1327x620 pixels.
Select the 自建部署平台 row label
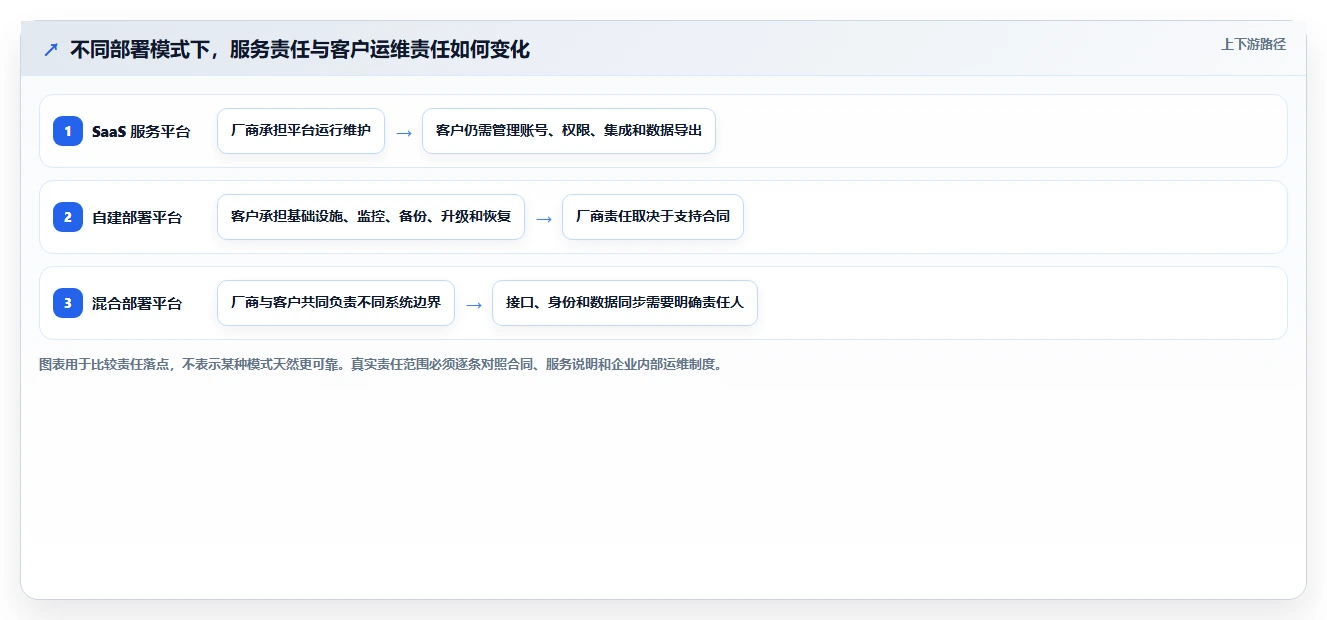click(137, 217)
